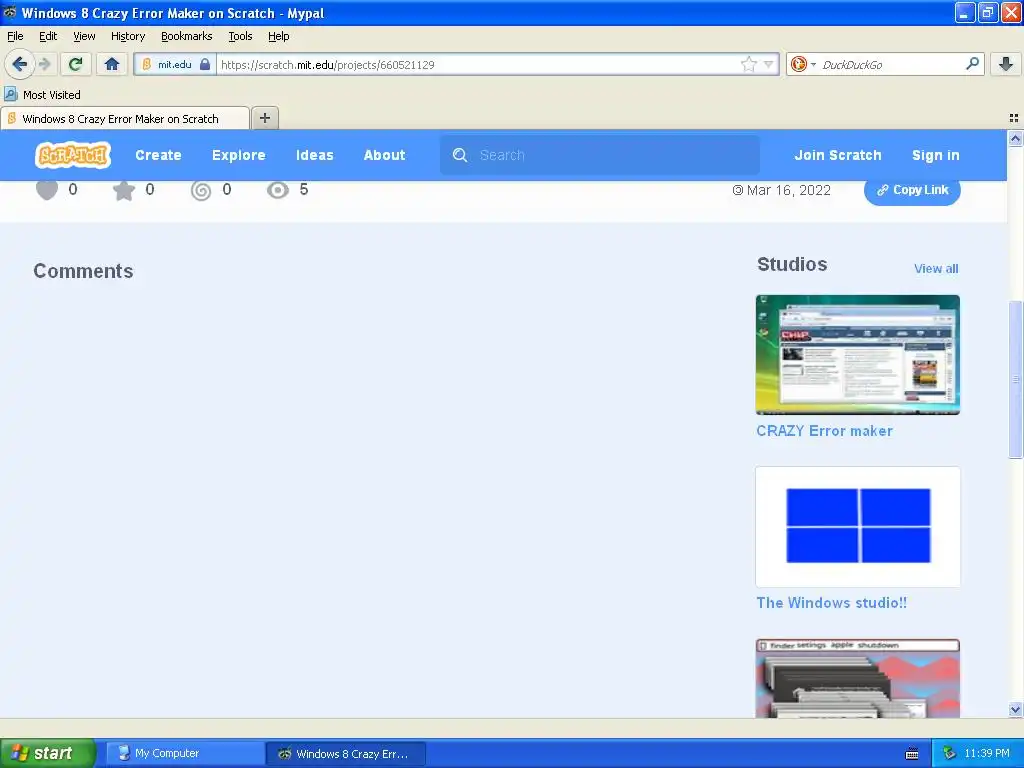Screen dimensions: 1024x768
Task: Click the vertical scrollbar thumb
Action: 1015,379
